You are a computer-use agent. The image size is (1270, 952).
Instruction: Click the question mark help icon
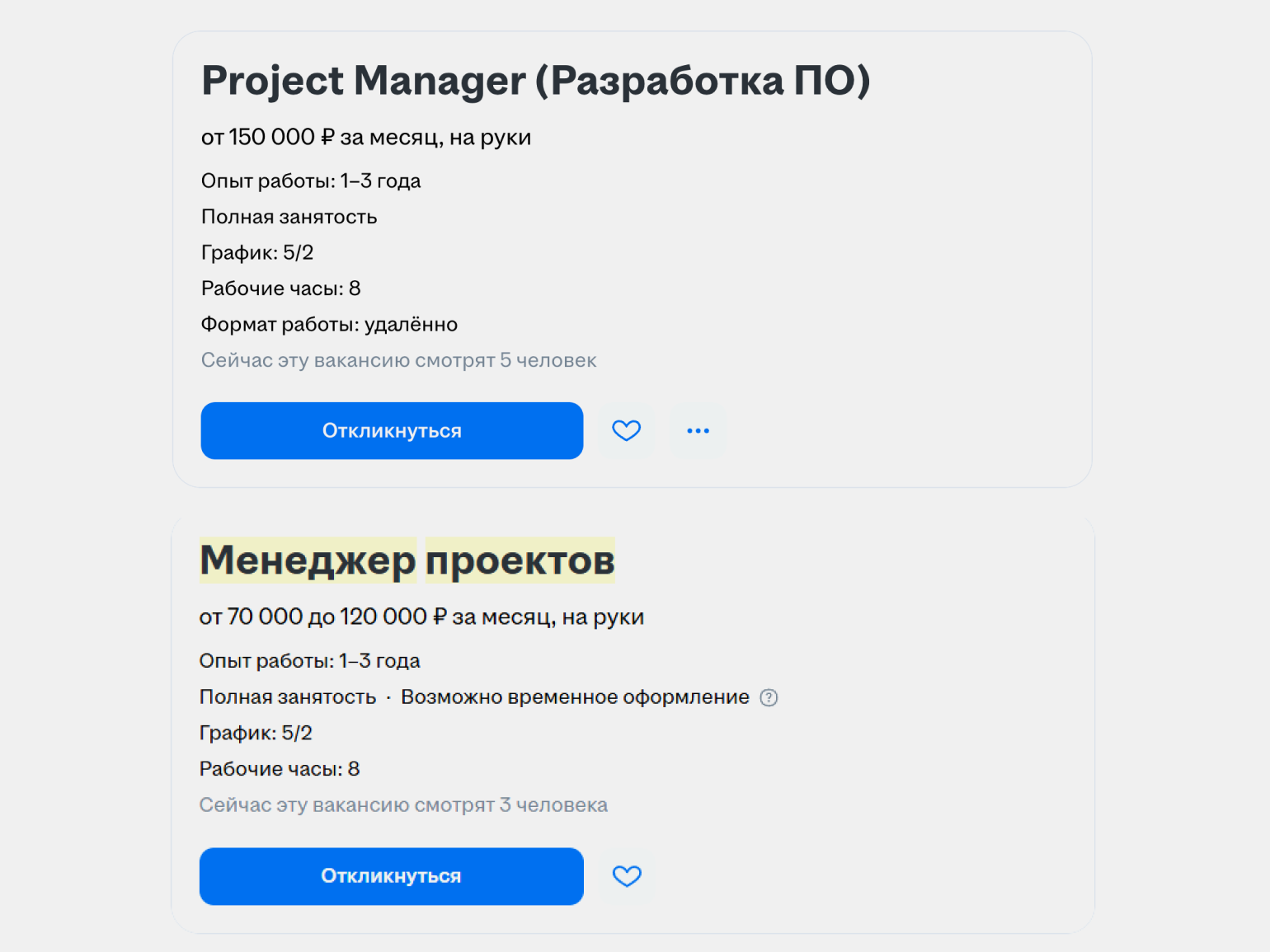click(x=769, y=697)
